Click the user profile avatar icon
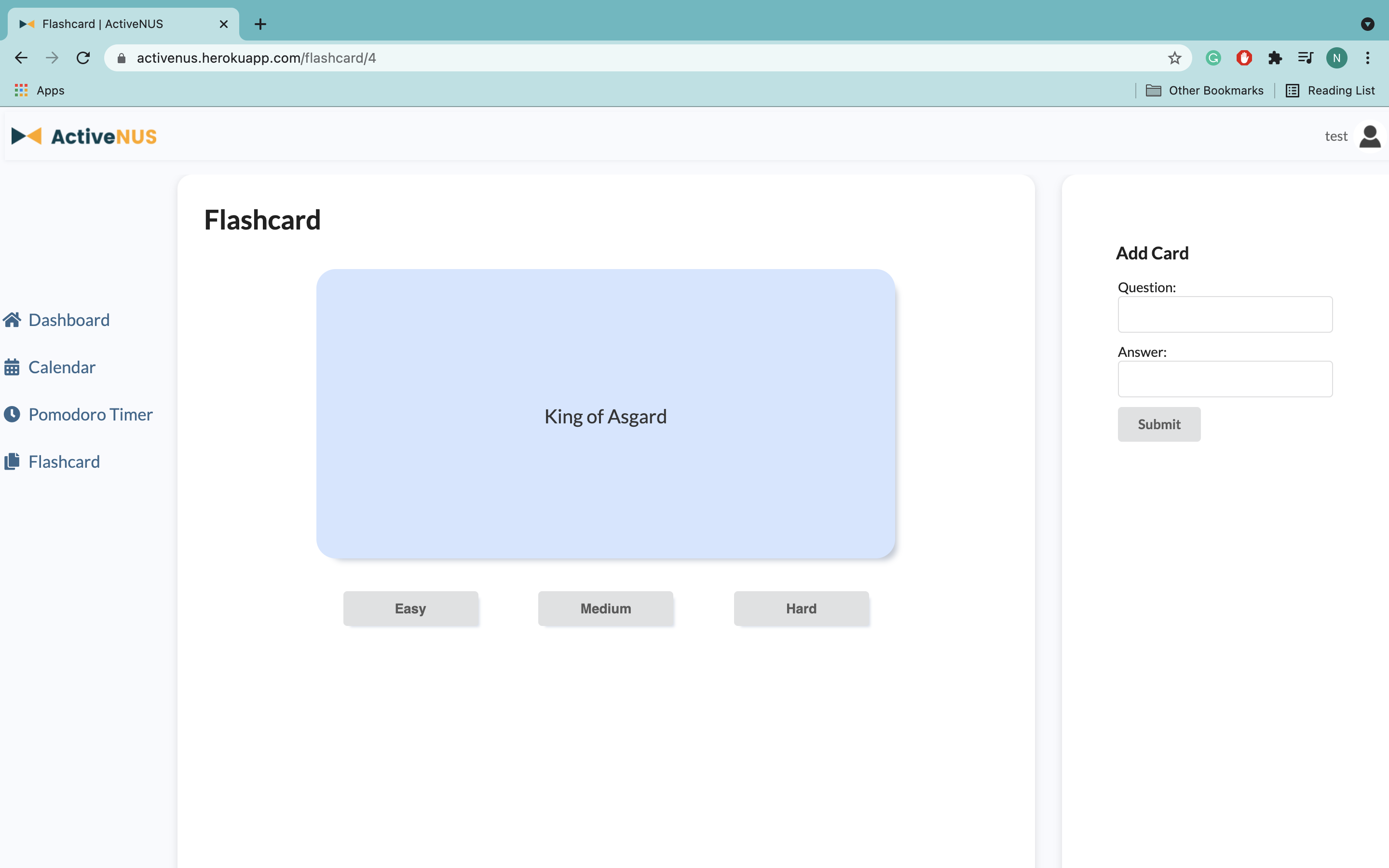Viewport: 1389px width, 868px height. [1370, 136]
